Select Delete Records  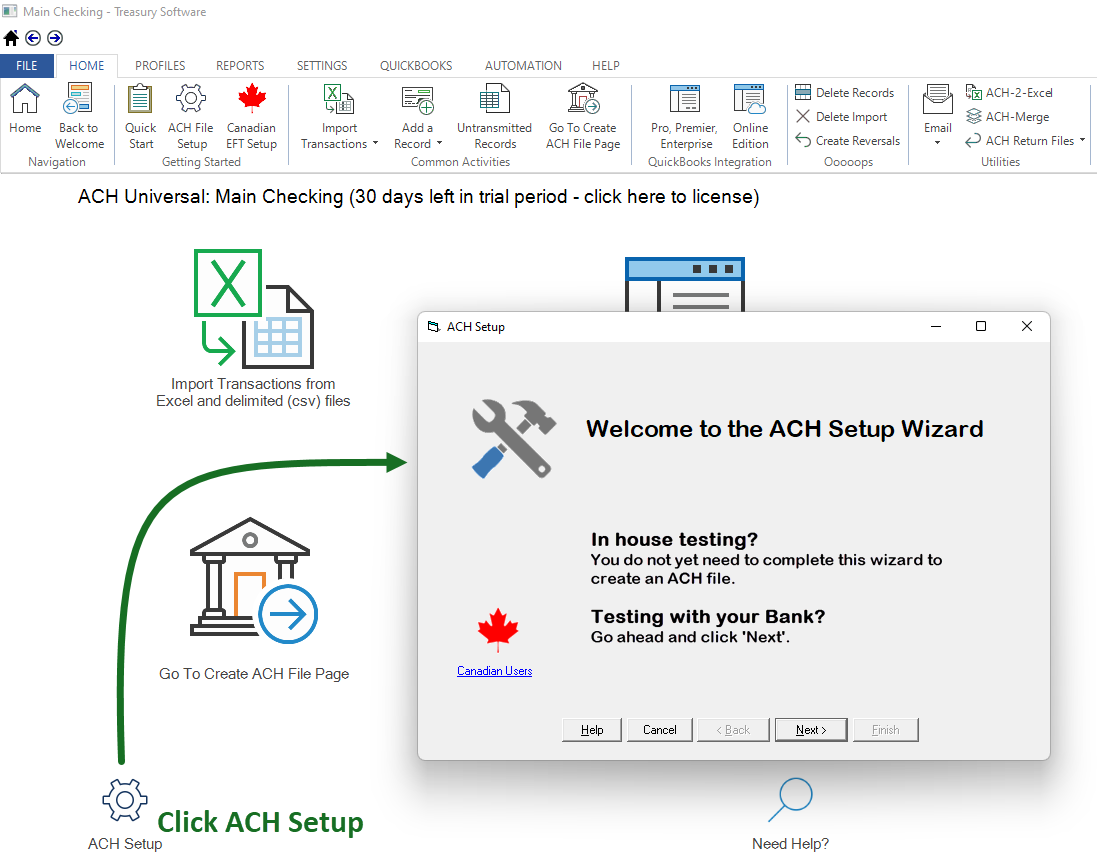(x=845, y=92)
